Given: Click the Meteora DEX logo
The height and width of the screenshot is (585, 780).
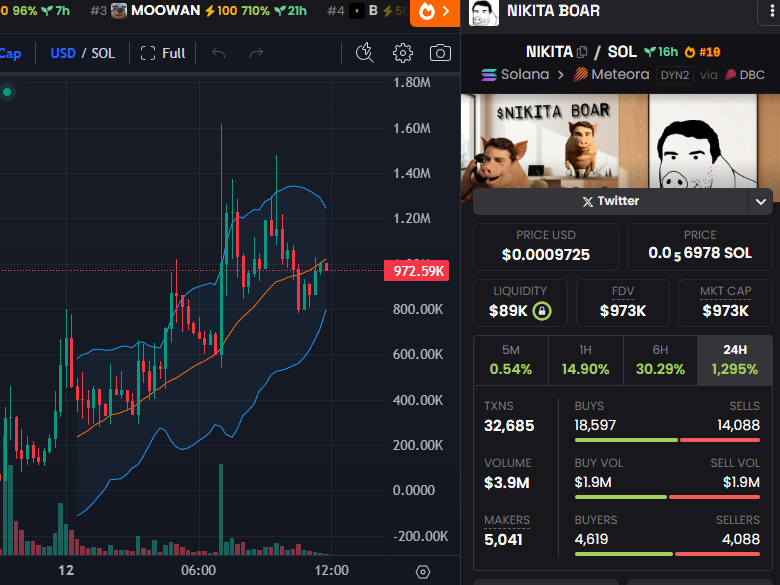Looking at the screenshot, I should tap(580, 75).
